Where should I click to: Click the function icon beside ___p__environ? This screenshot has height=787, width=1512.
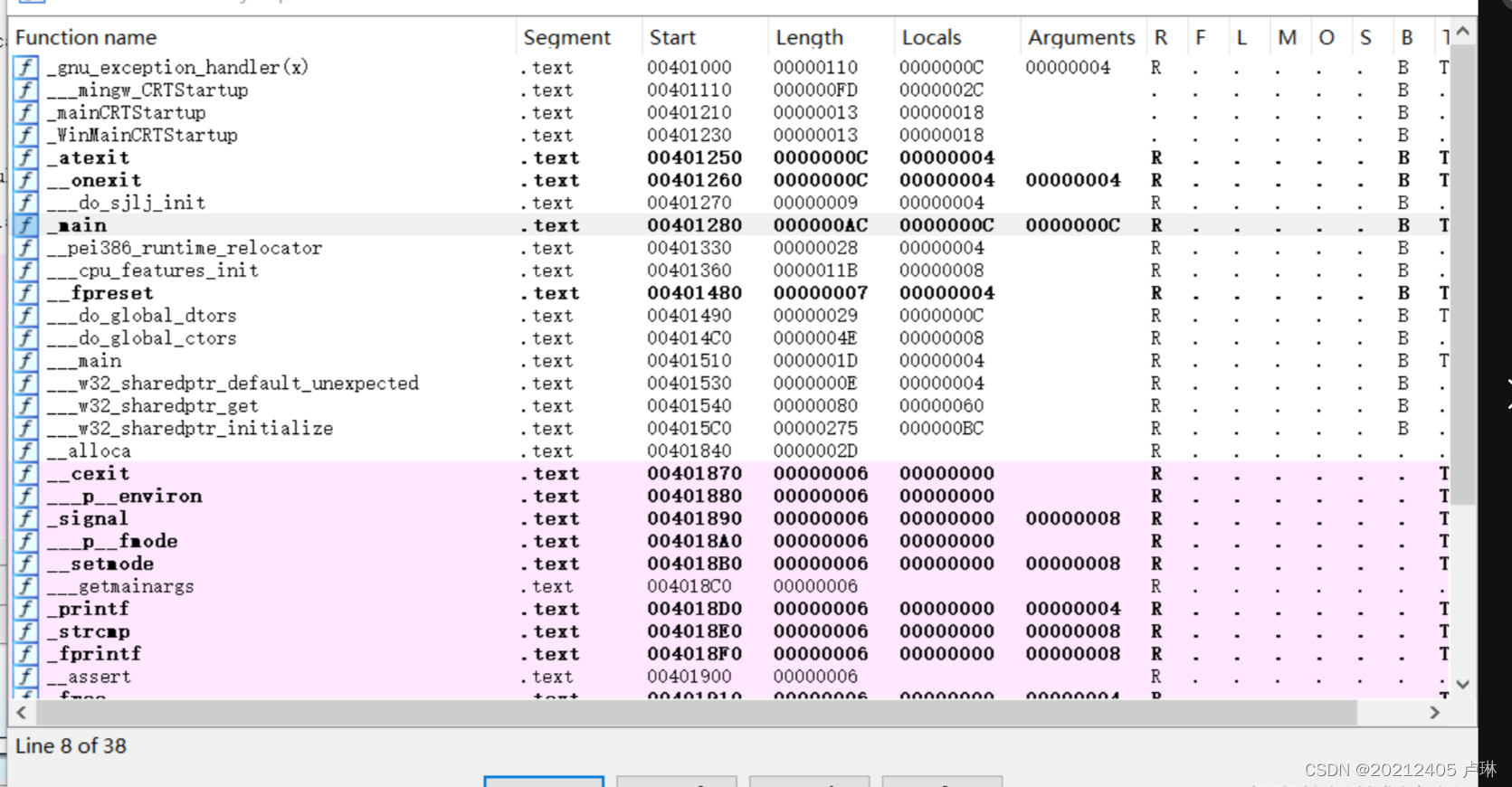(x=25, y=497)
